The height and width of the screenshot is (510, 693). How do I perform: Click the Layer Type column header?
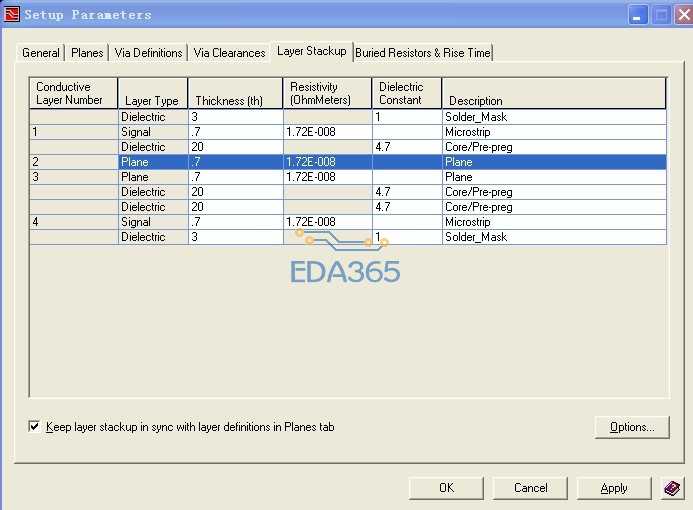pyautogui.click(x=153, y=93)
